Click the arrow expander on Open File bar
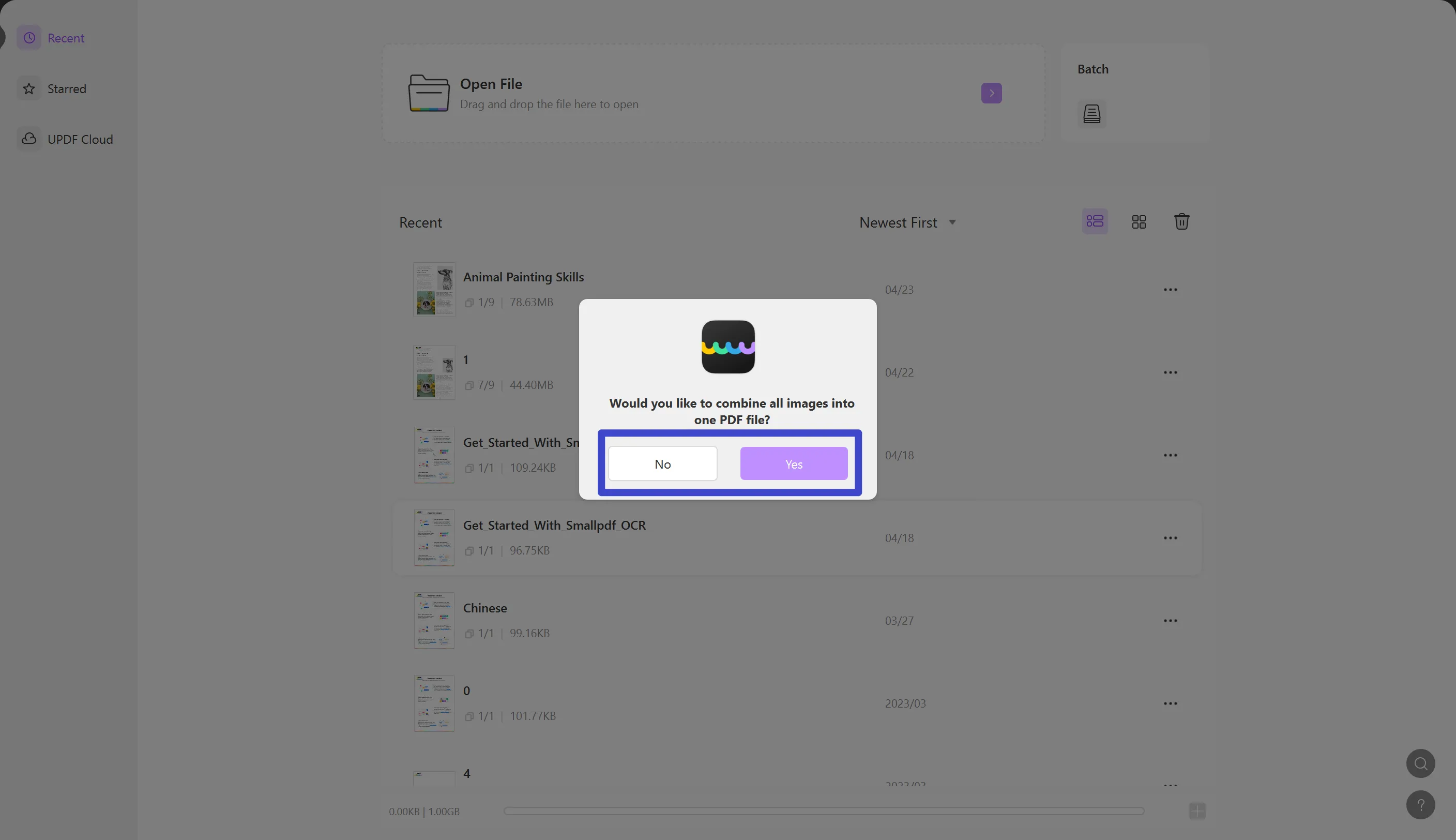1456x840 pixels. click(x=992, y=93)
